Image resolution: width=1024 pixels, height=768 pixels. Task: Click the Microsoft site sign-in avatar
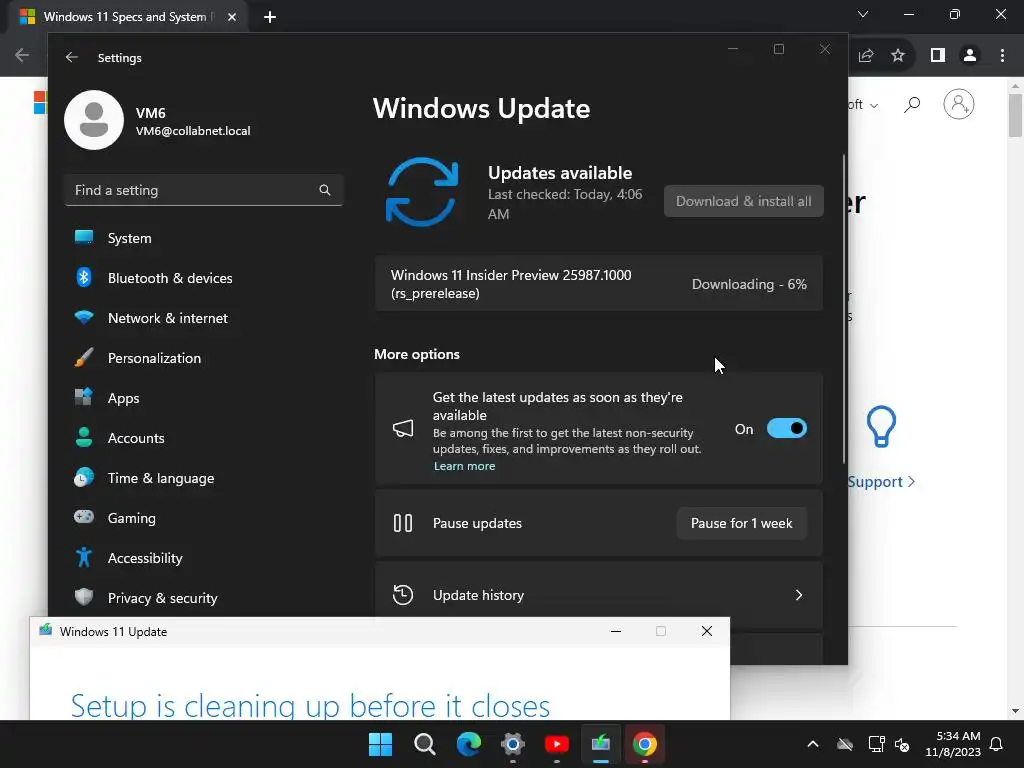[959, 104]
